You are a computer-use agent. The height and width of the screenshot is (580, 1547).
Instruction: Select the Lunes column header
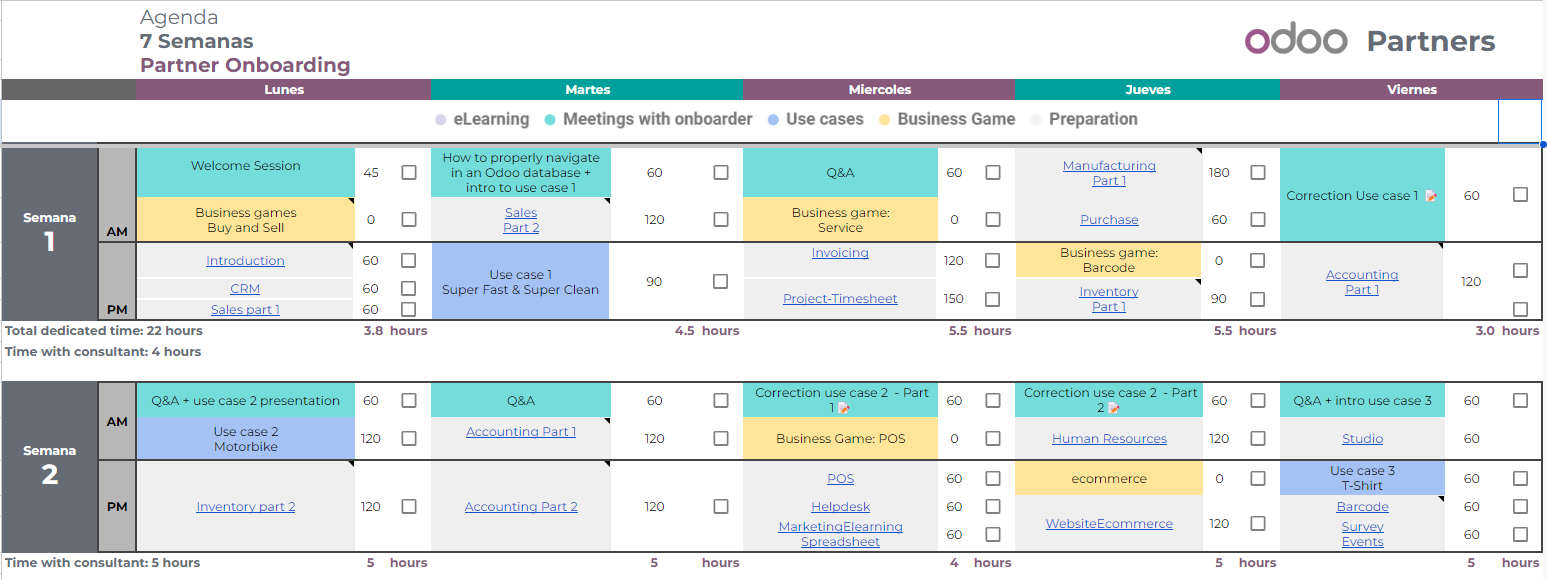pos(284,90)
